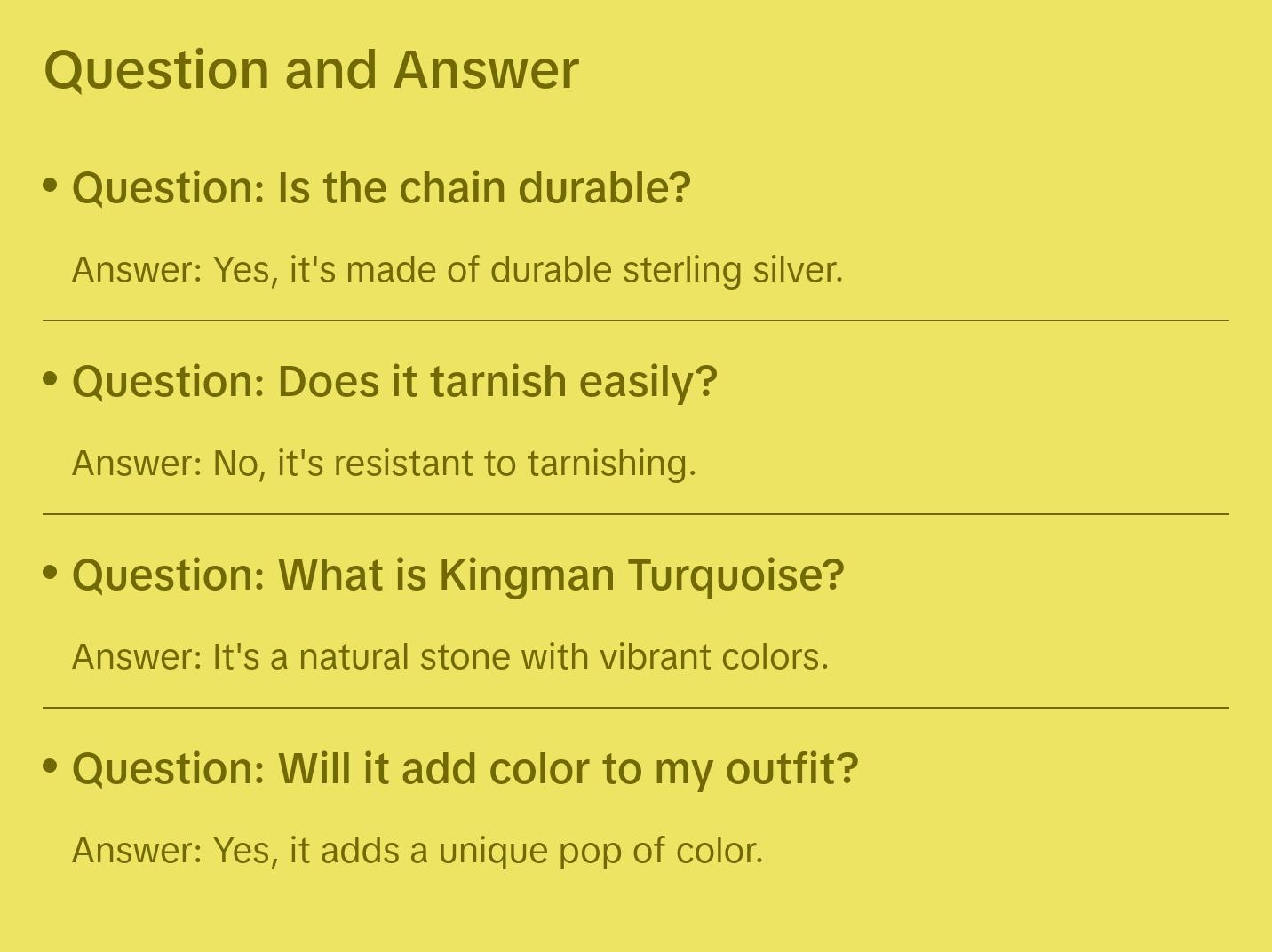Image resolution: width=1272 pixels, height=952 pixels.
Task: Click divider line below the natural stone answer
Action: pyautogui.click(x=636, y=708)
